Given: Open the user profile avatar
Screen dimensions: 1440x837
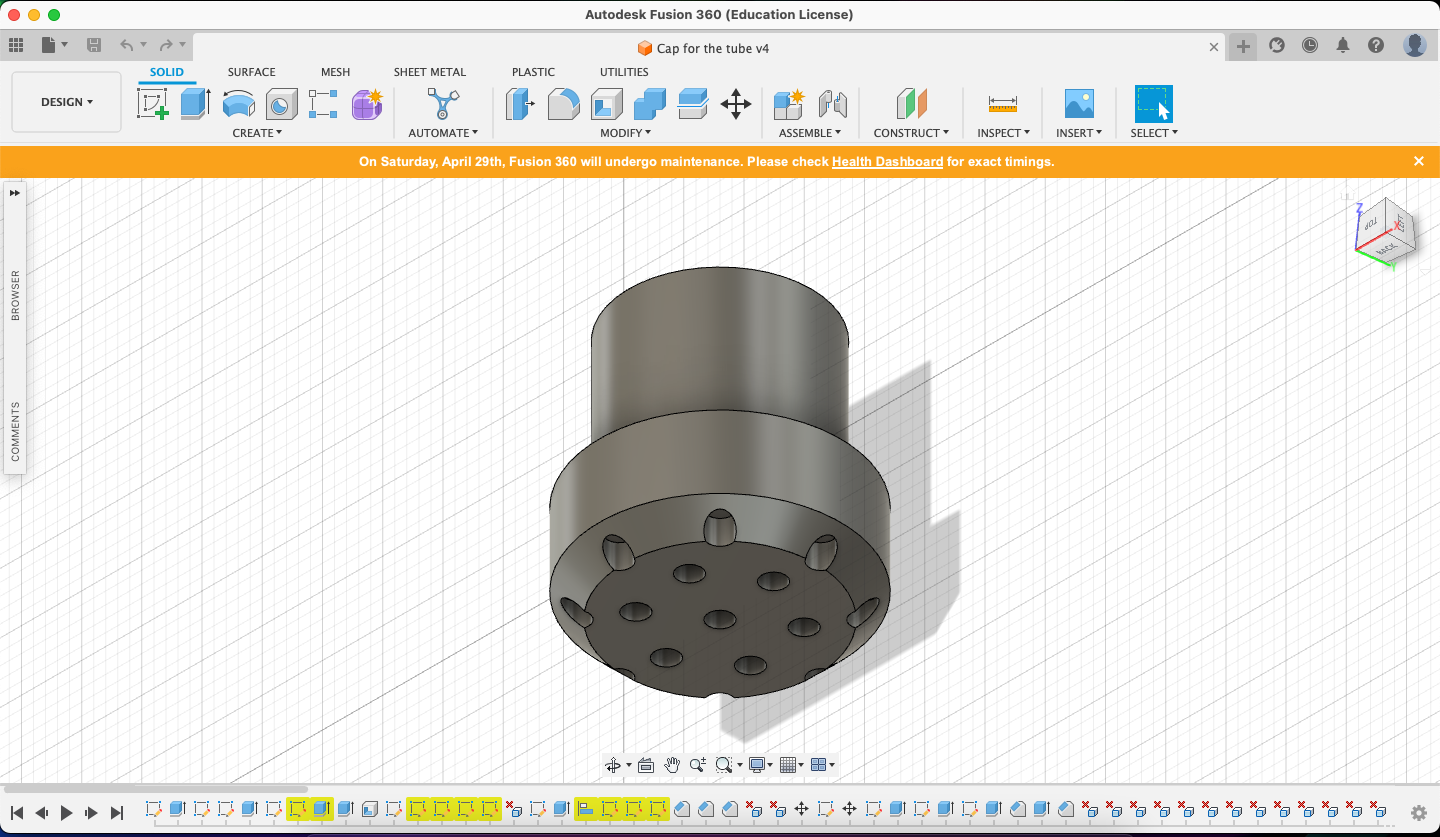Looking at the screenshot, I should click(x=1414, y=45).
